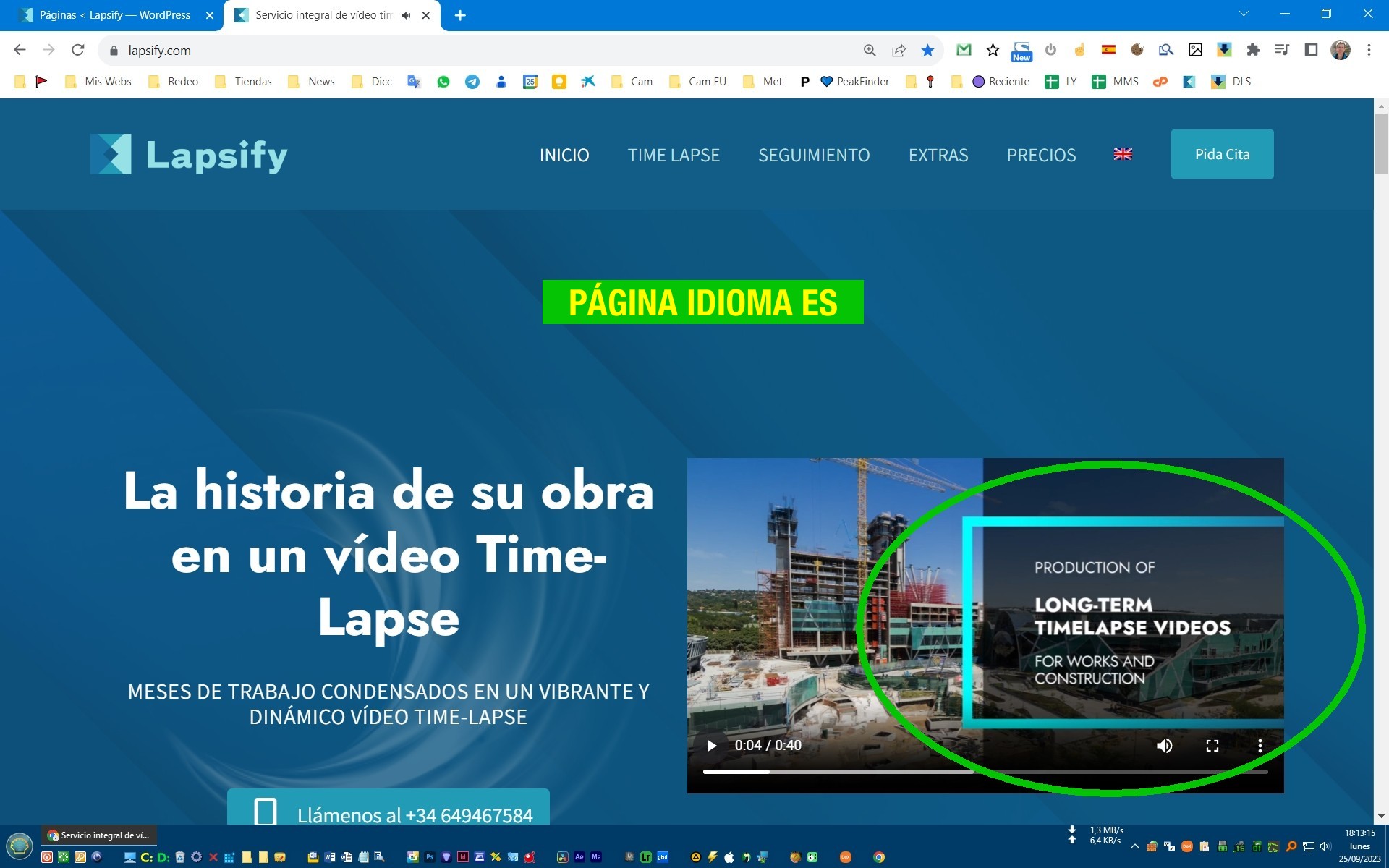Open the Telegram bookmark
The width and height of the screenshot is (1389, 868).
tap(472, 82)
